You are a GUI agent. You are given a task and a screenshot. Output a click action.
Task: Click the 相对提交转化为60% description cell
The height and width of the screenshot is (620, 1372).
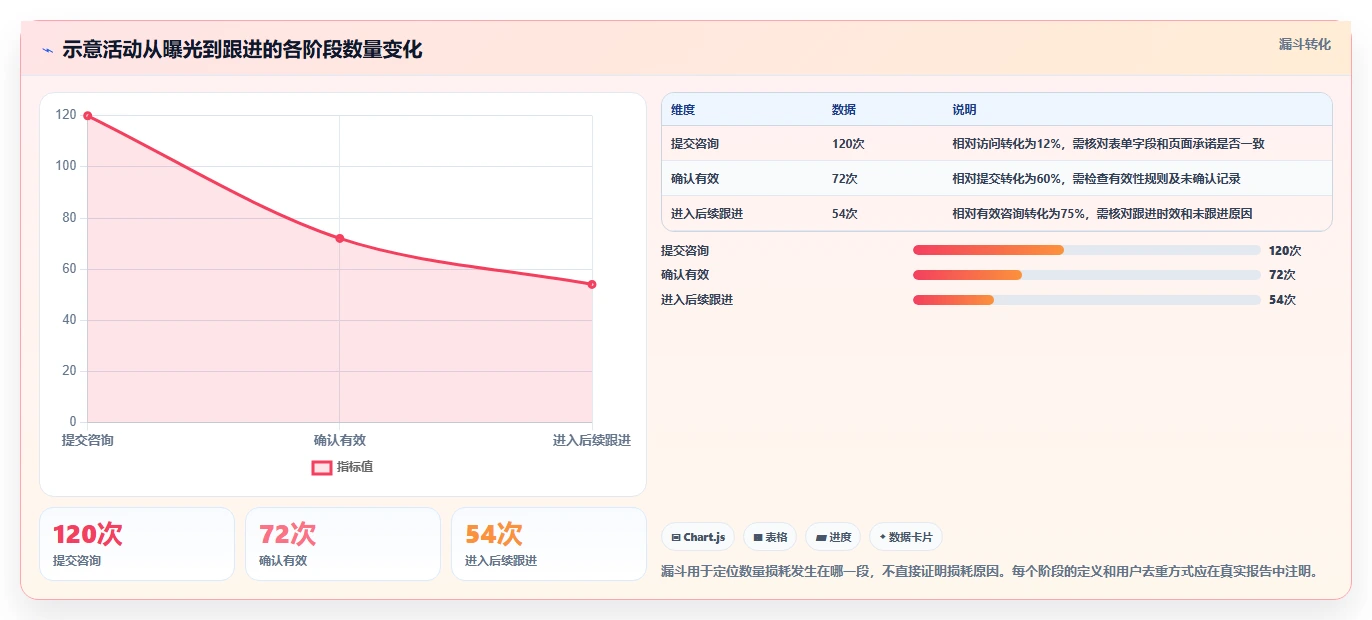[1096, 179]
